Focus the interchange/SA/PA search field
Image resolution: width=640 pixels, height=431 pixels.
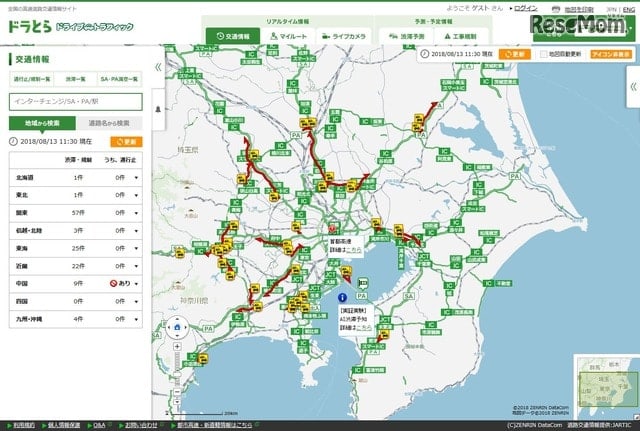point(76,102)
